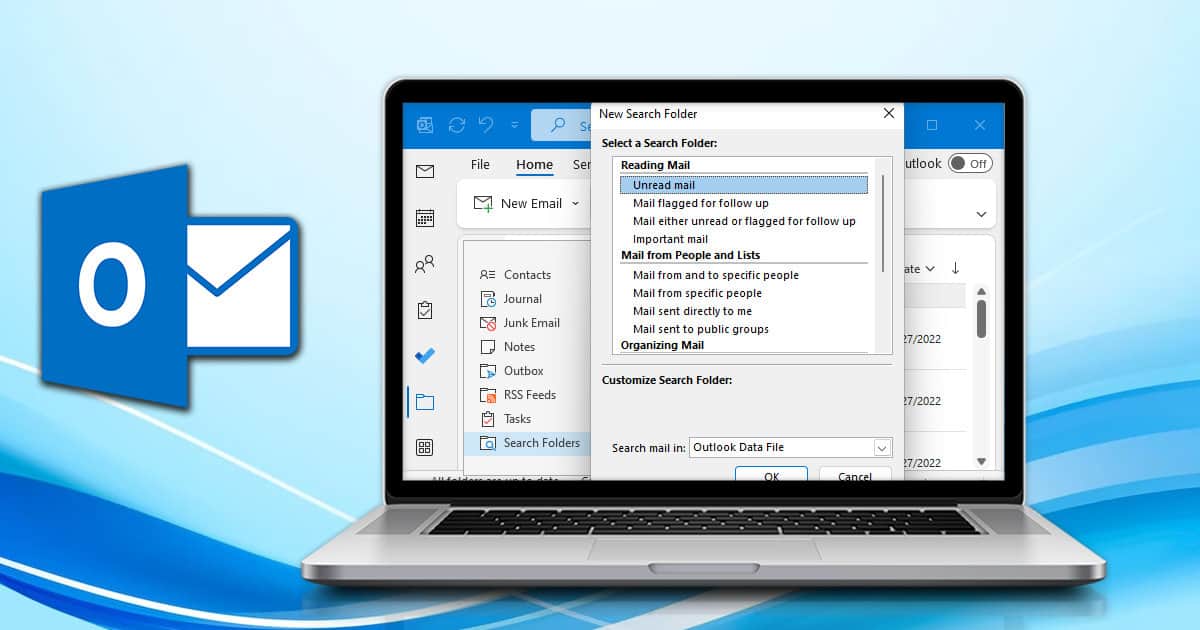Close the New Search Folder dialog

pos(888,114)
